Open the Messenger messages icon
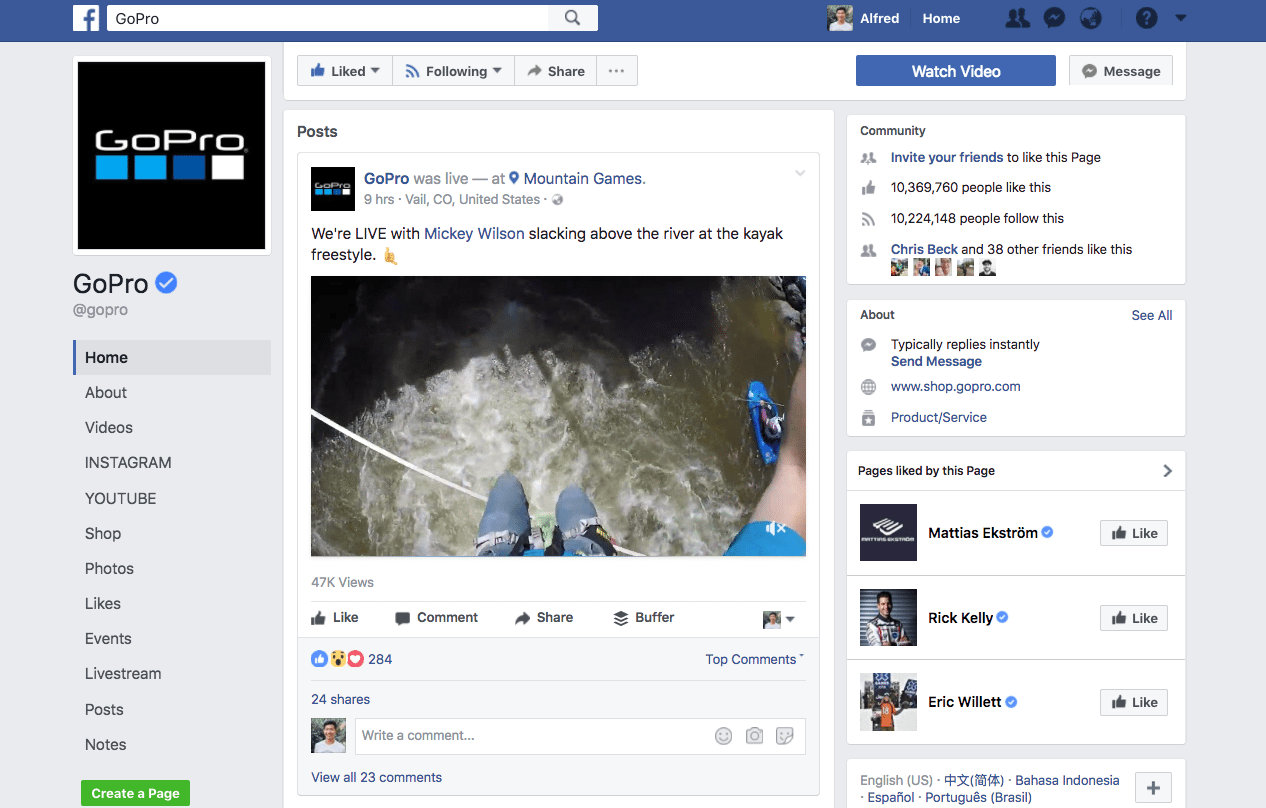The height and width of the screenshot is (808, 1266). 1054,18
